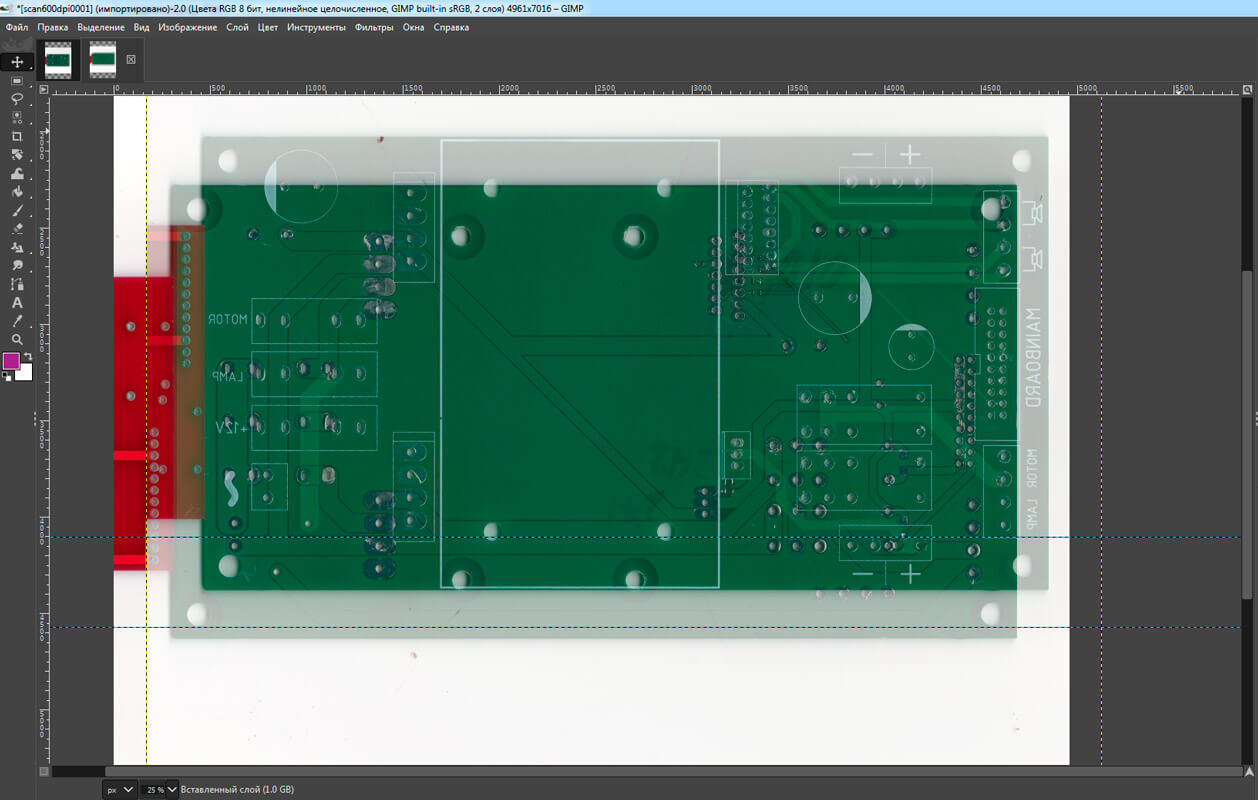Pick the Free Select lasso tool
This screenshot has height=800, width=1258.
pos(17,99)
